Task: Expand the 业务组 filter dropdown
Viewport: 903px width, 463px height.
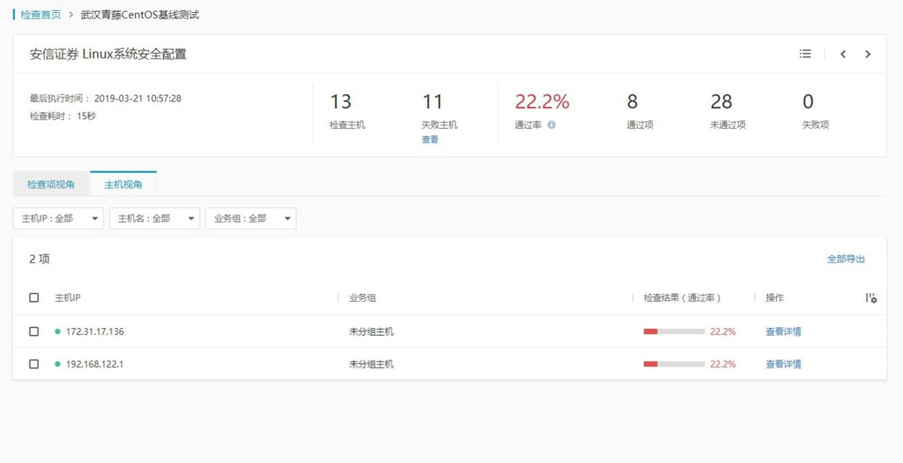Action: click(251, 218)
